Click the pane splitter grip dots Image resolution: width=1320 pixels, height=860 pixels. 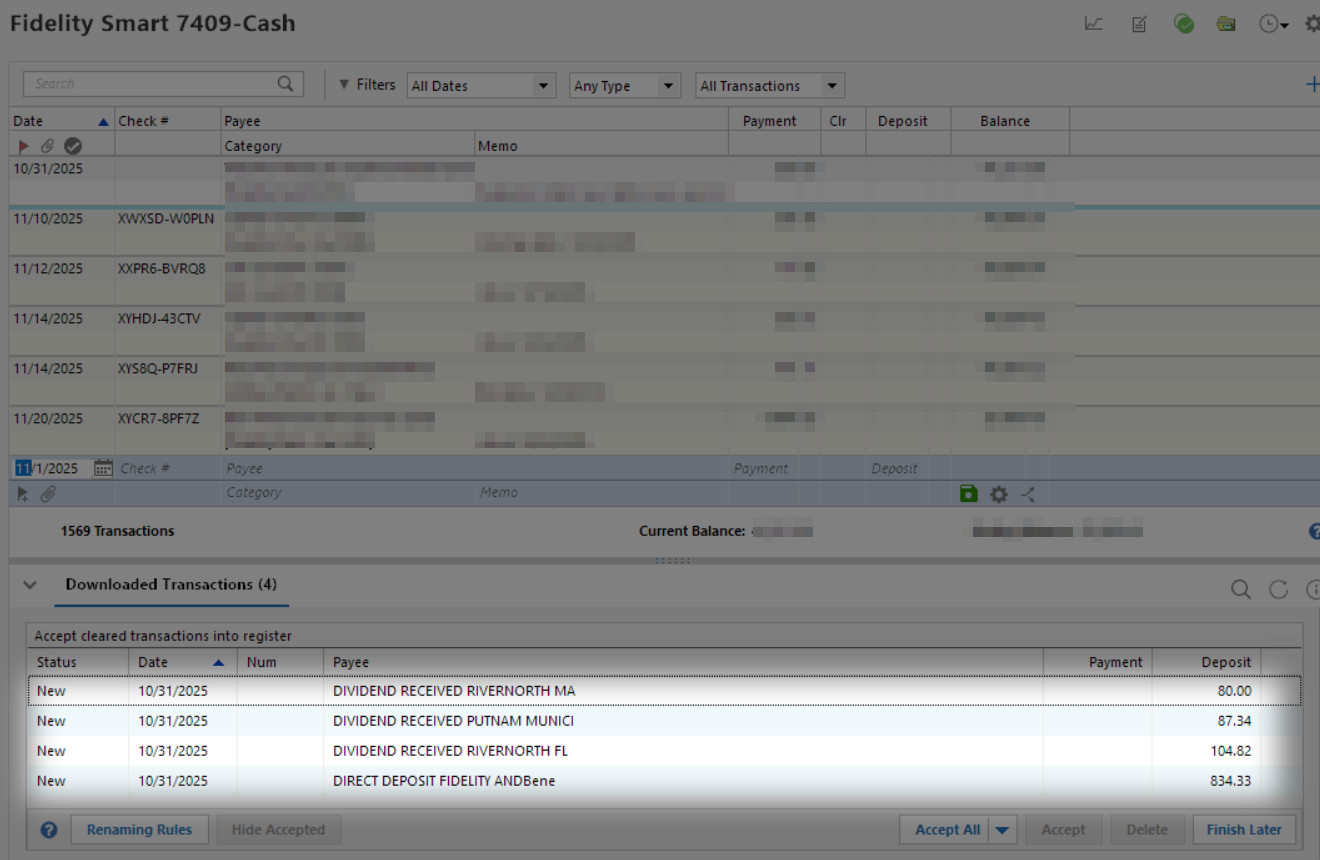click(x=672, y=561)
